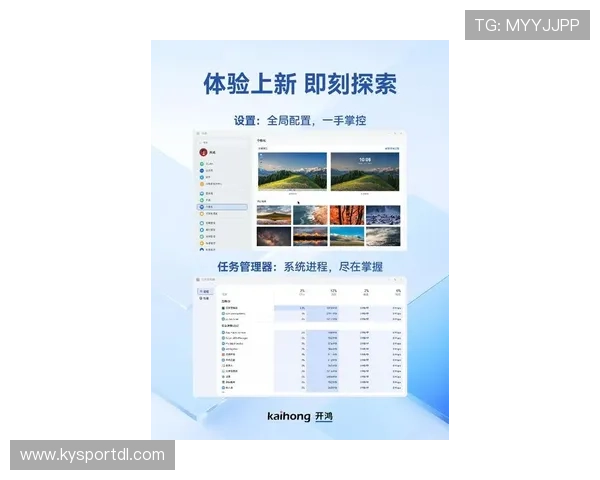Click the red user avatar in Settings sidebar

pyautogui.click(x=203, y=152)
